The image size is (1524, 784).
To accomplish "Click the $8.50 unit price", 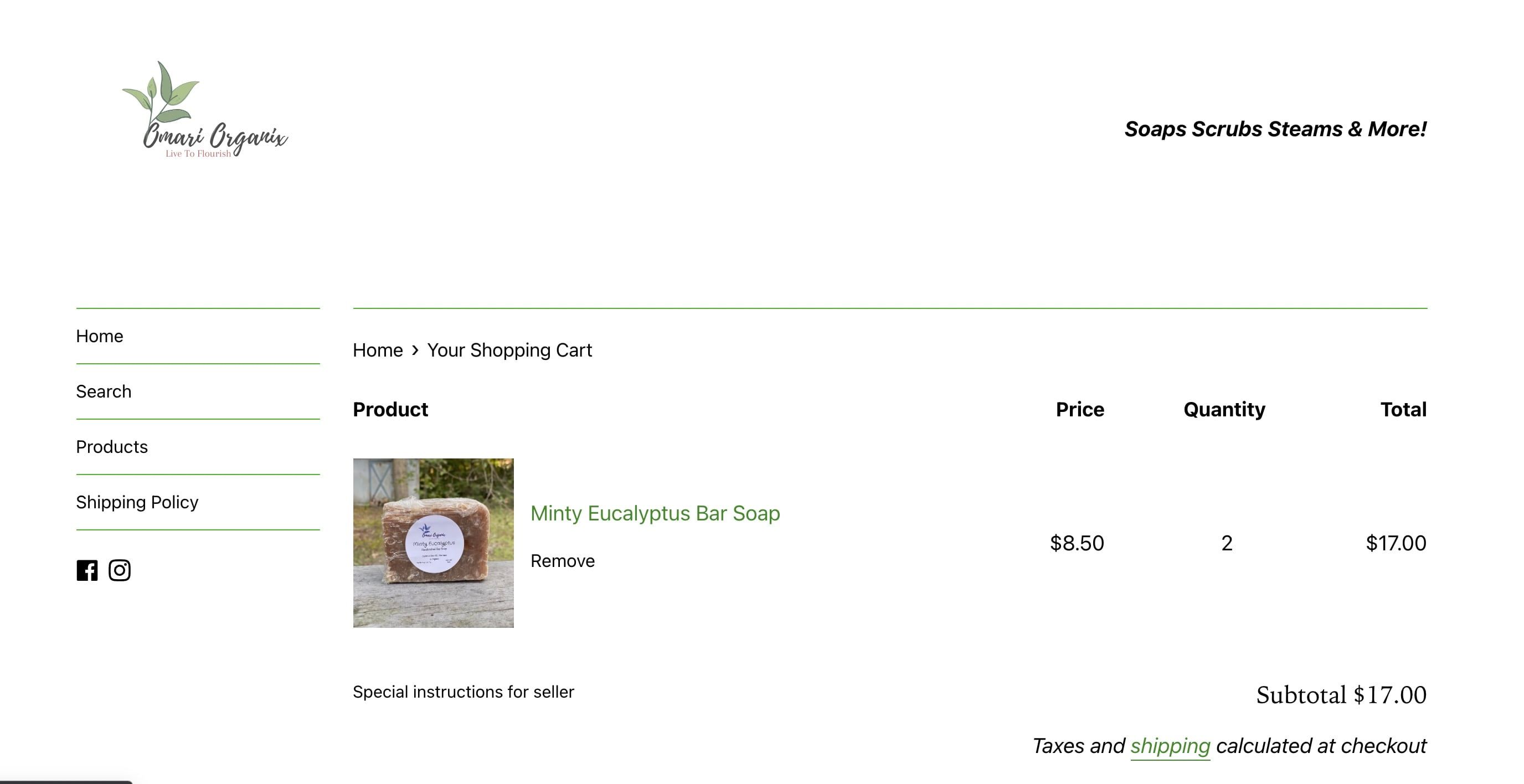I will coord(1076,543).
